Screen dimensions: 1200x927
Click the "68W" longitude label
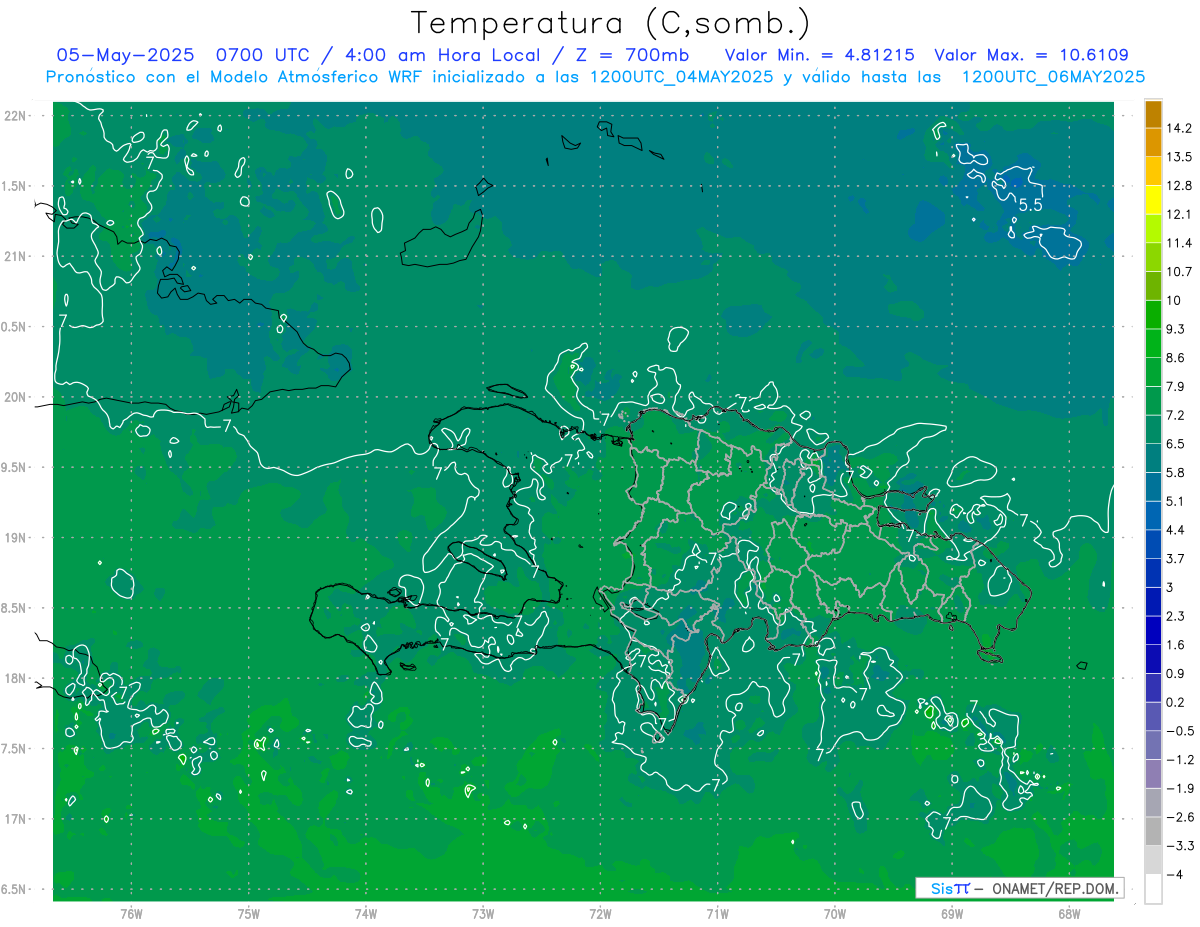pos(1068,913)
